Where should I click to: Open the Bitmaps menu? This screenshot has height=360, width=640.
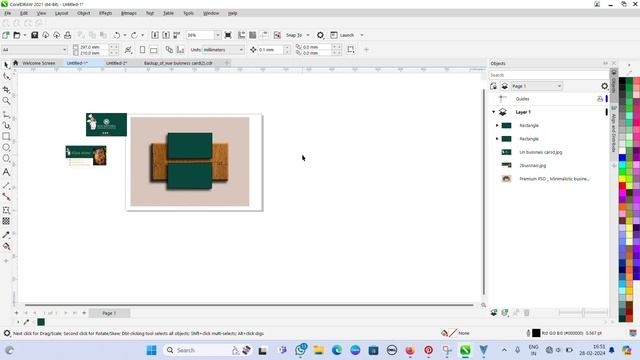click(x=129, y=13)
